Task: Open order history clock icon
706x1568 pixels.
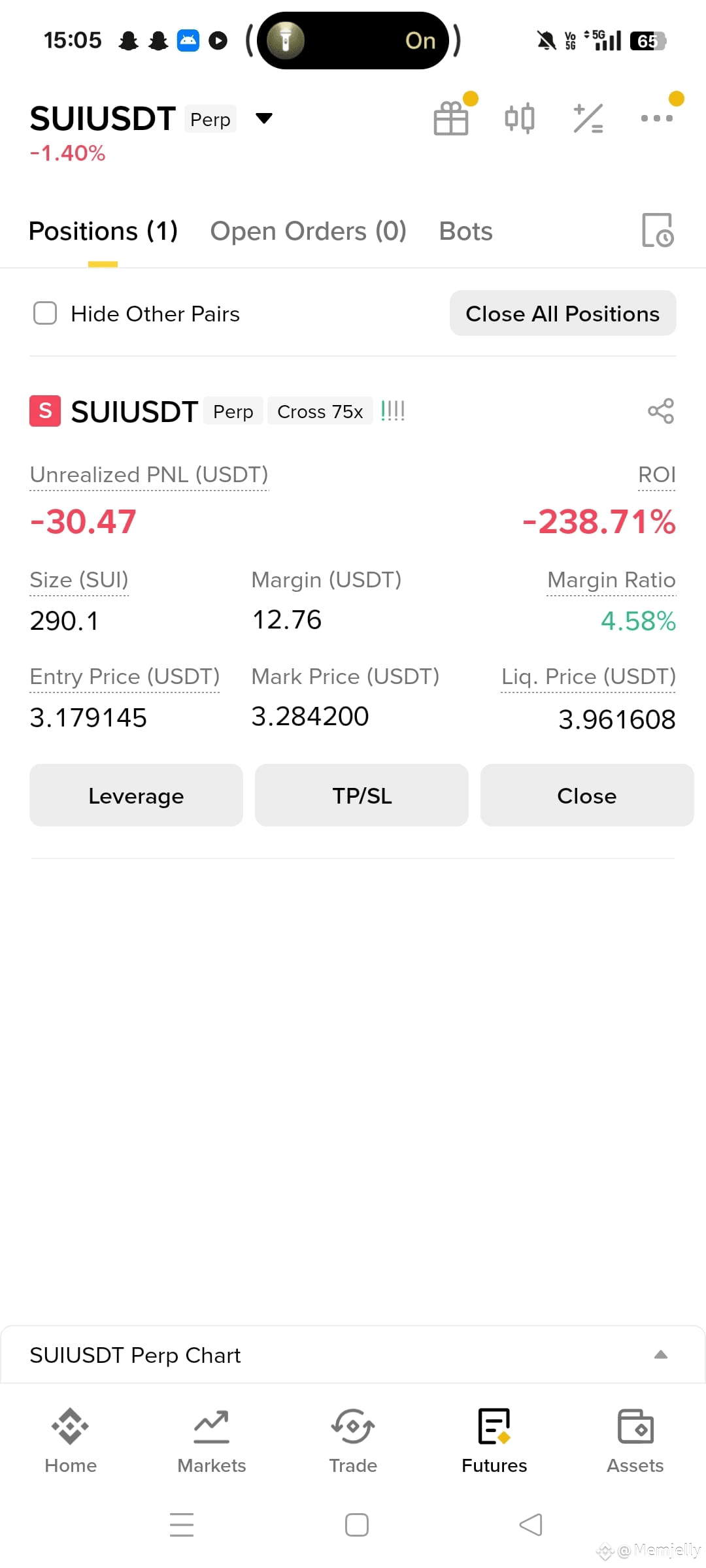Action: (x=658, y=230)
